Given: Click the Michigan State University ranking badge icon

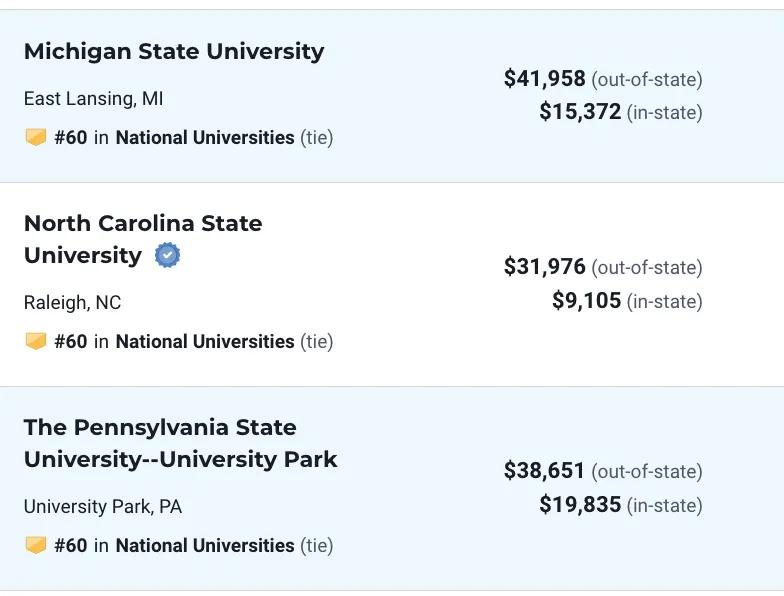Looking at the screenshot, I should click(x=36, y=137).
